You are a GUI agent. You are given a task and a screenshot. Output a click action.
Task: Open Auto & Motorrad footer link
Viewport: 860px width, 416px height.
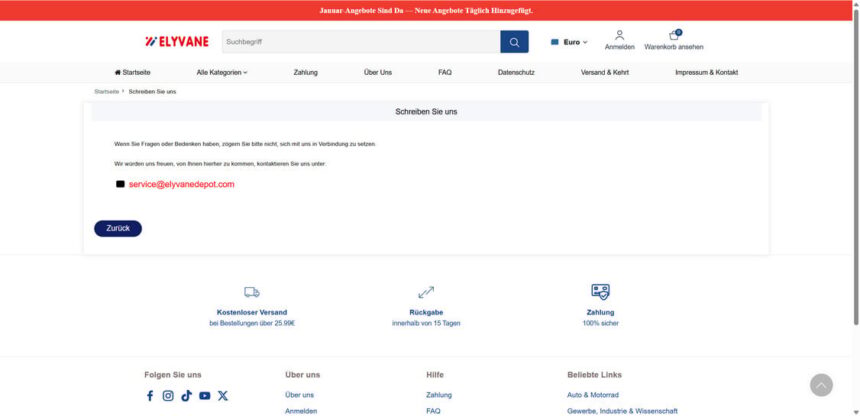click(x=593, y=395)
